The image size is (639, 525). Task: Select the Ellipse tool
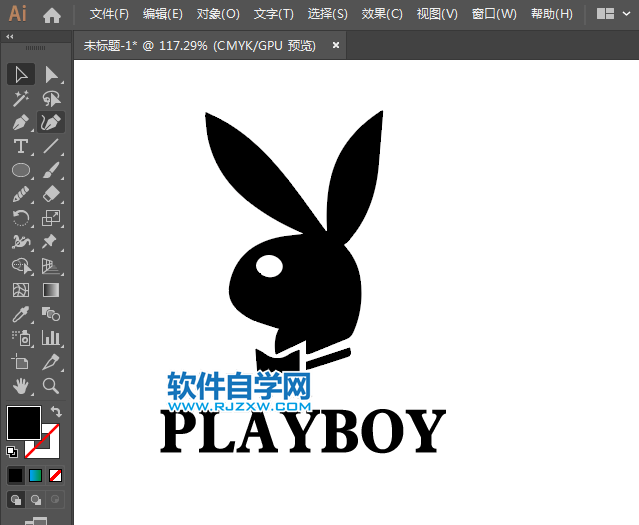coord(21,170)
